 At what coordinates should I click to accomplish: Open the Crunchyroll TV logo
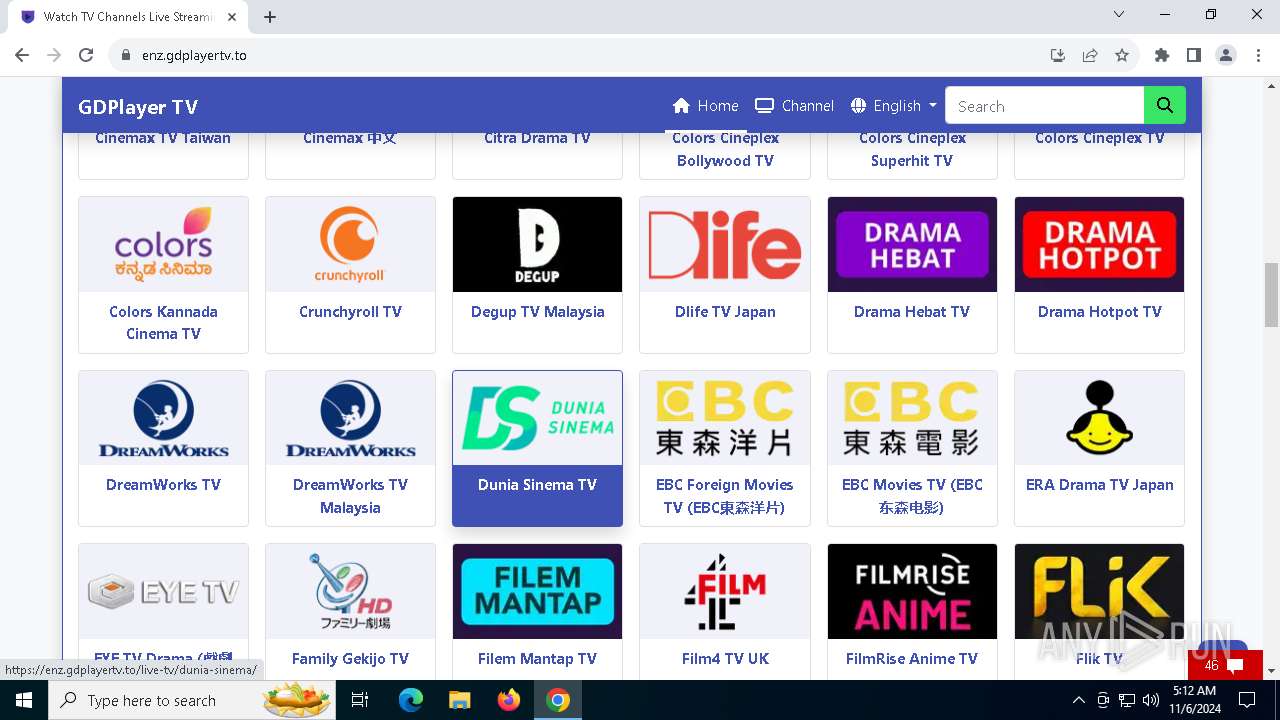(350, 244)
